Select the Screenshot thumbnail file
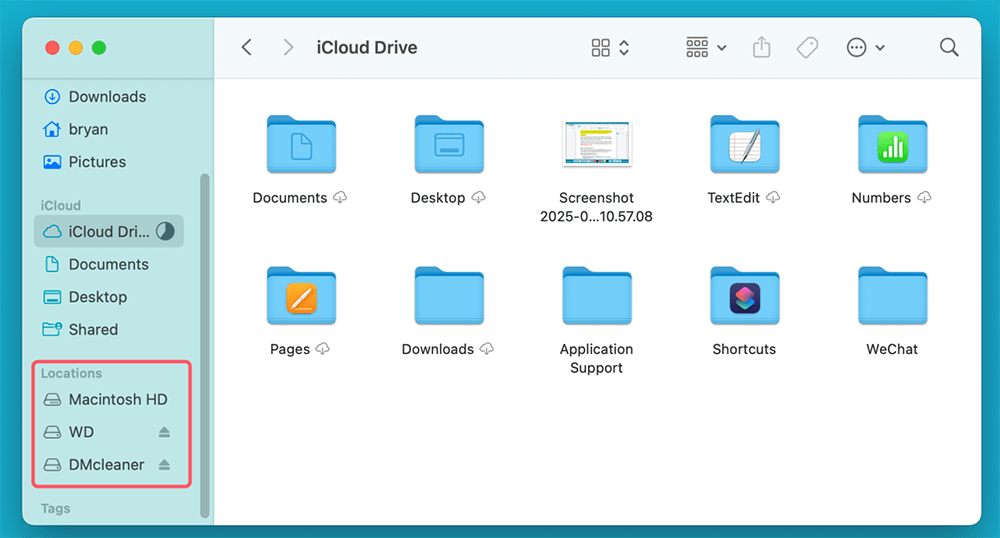 point(597,143)
